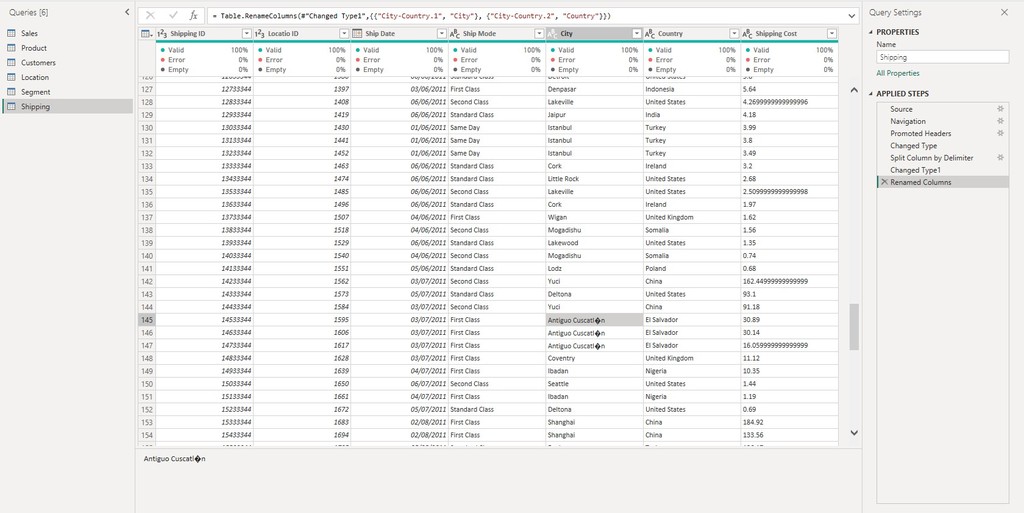This screenshot has height=513, width=1024.
Task: Click the Denpasar city cell
Action: point(594,89)
